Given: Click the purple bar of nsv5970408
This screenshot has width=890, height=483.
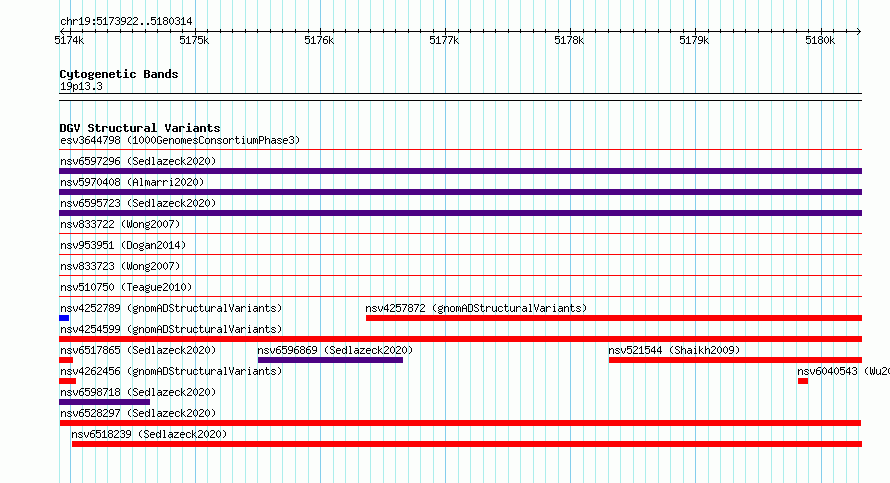Looking at the screenshot, I should (460, 192).
